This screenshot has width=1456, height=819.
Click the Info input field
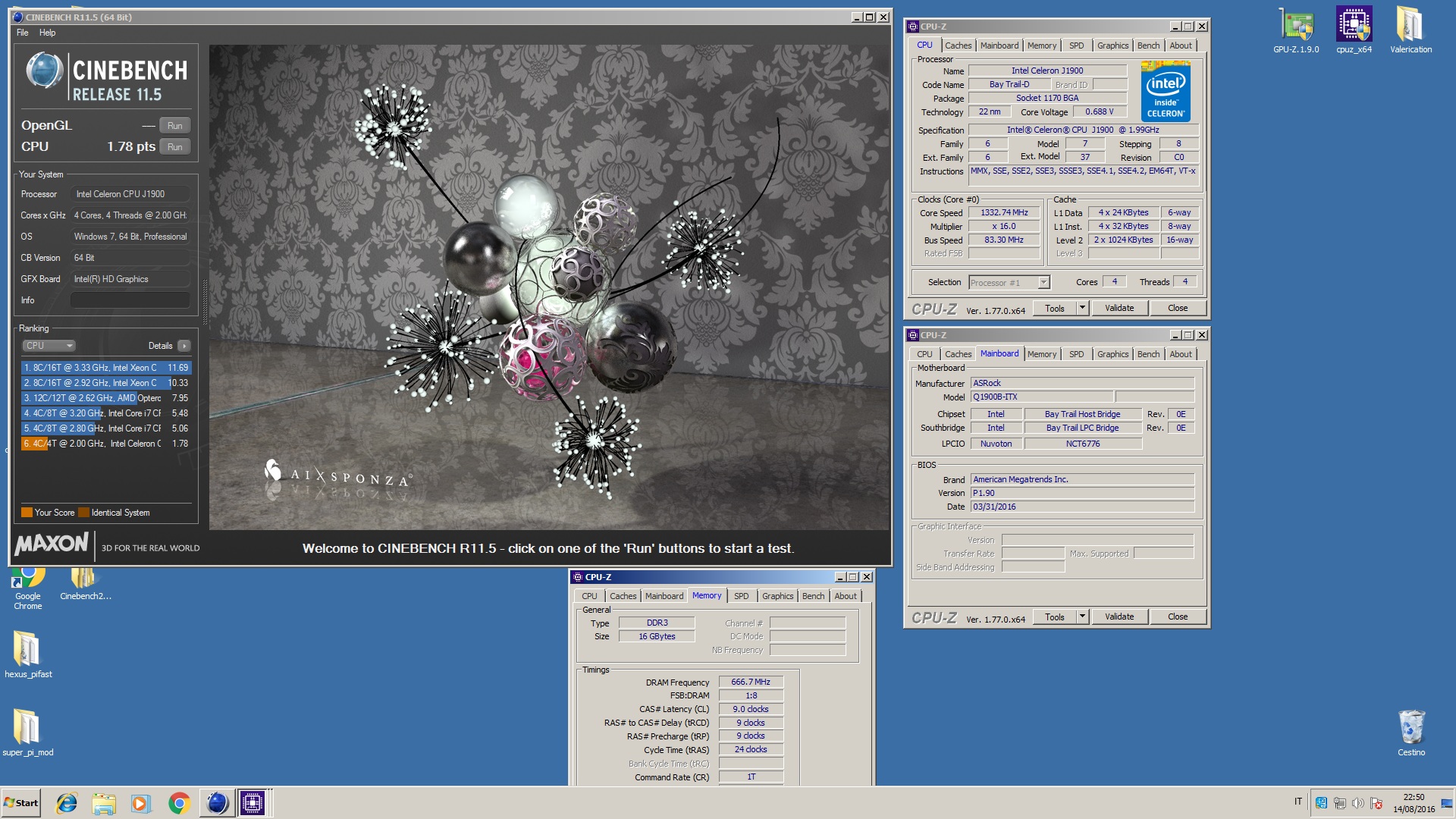[130, 300]
